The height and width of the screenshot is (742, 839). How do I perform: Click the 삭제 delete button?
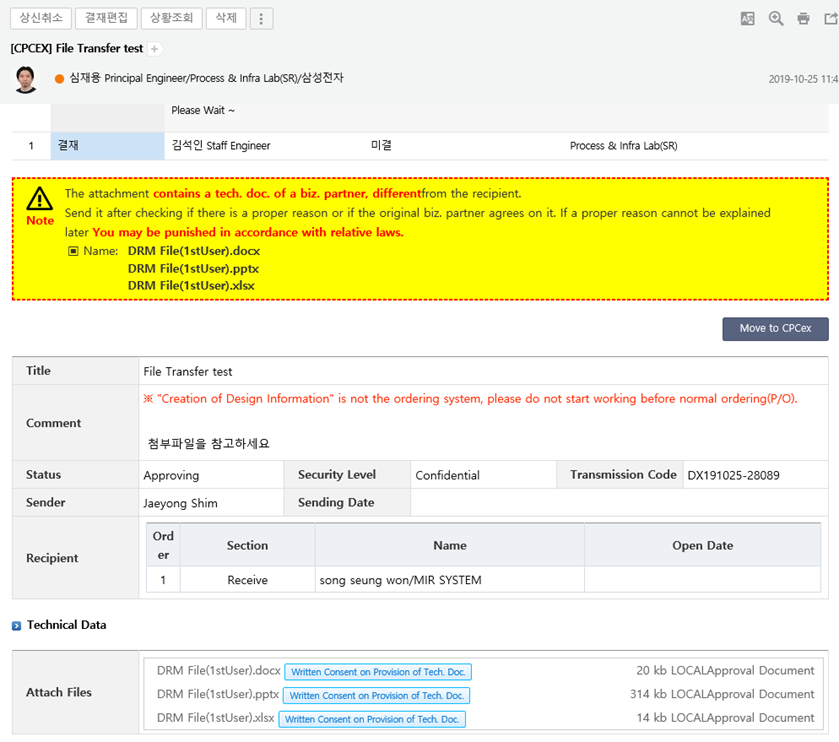point(226,19)
